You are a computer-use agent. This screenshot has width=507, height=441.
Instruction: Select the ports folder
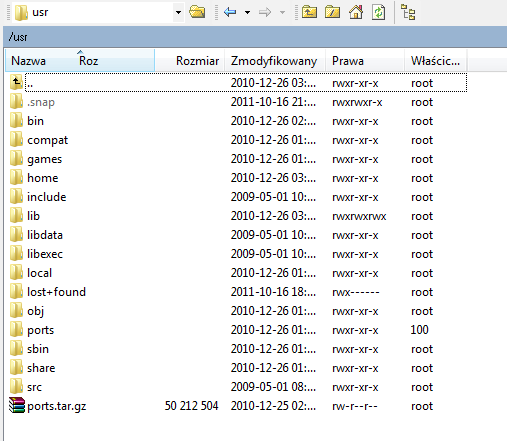(41, 330)
